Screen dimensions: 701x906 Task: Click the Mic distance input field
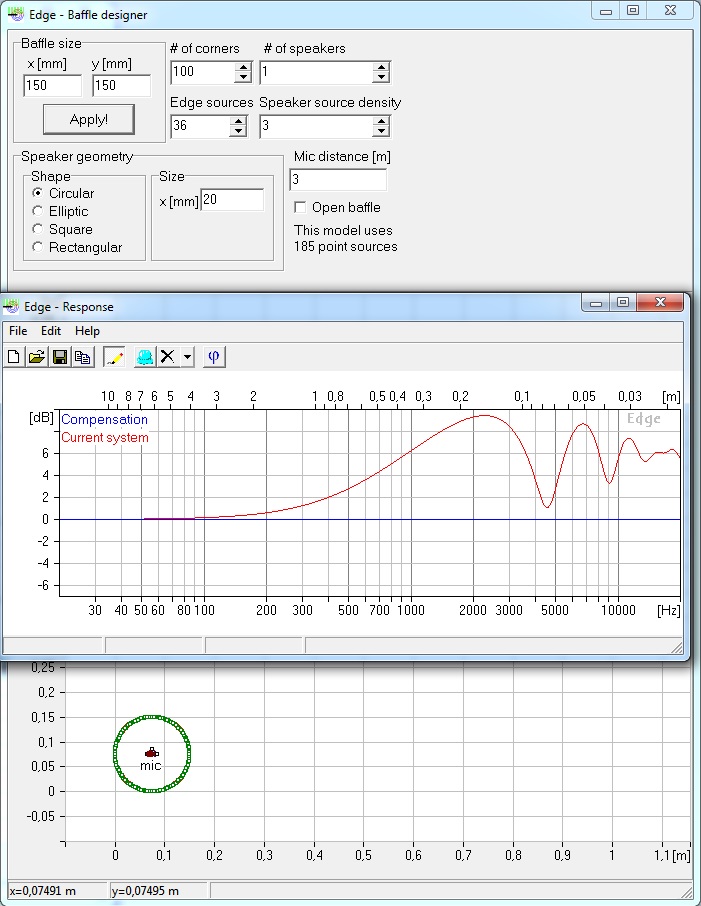337,180
